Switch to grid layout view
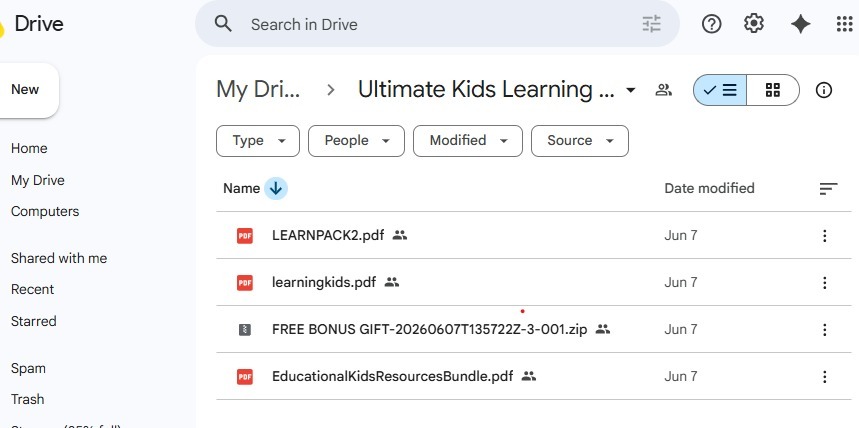 tap(772, 90)
